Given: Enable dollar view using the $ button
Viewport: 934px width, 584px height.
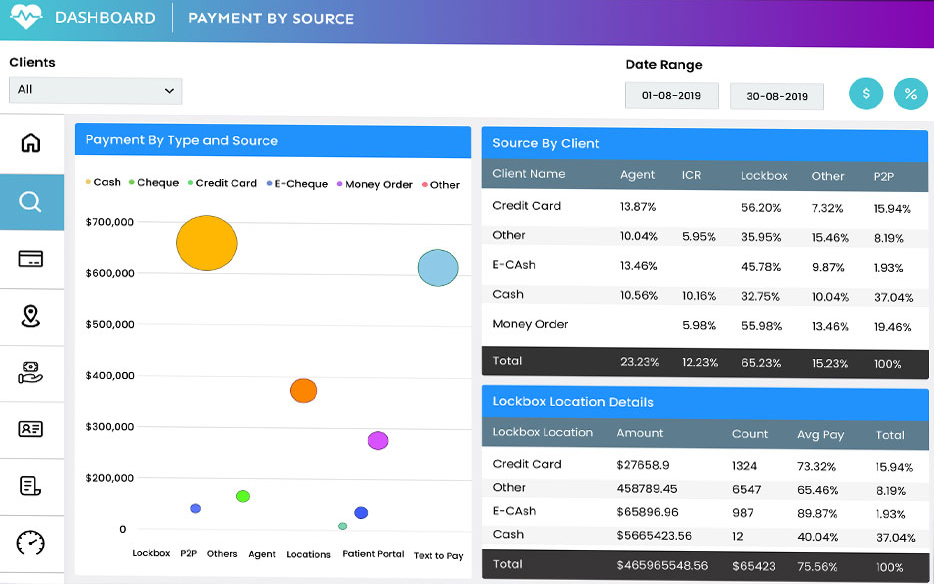Looking at the screenshot, I should click(x=865, y=94).
